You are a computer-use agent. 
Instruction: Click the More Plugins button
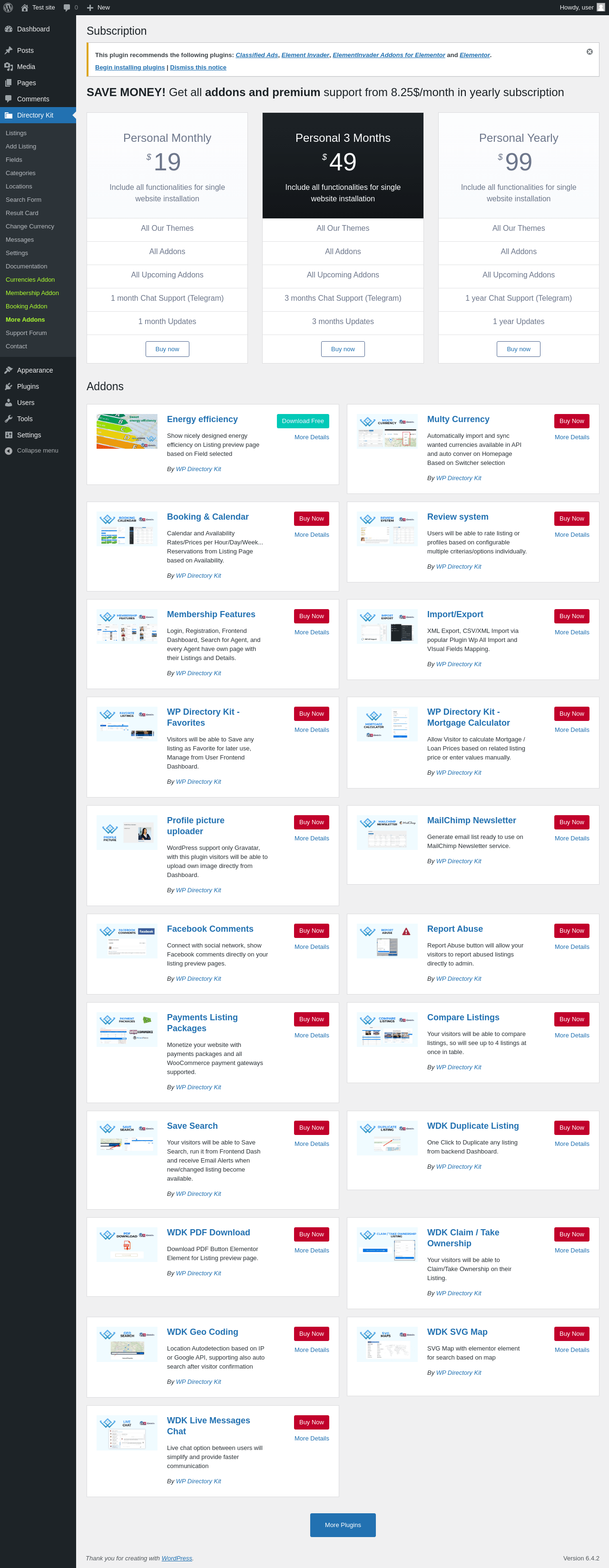click(343, 1525)
